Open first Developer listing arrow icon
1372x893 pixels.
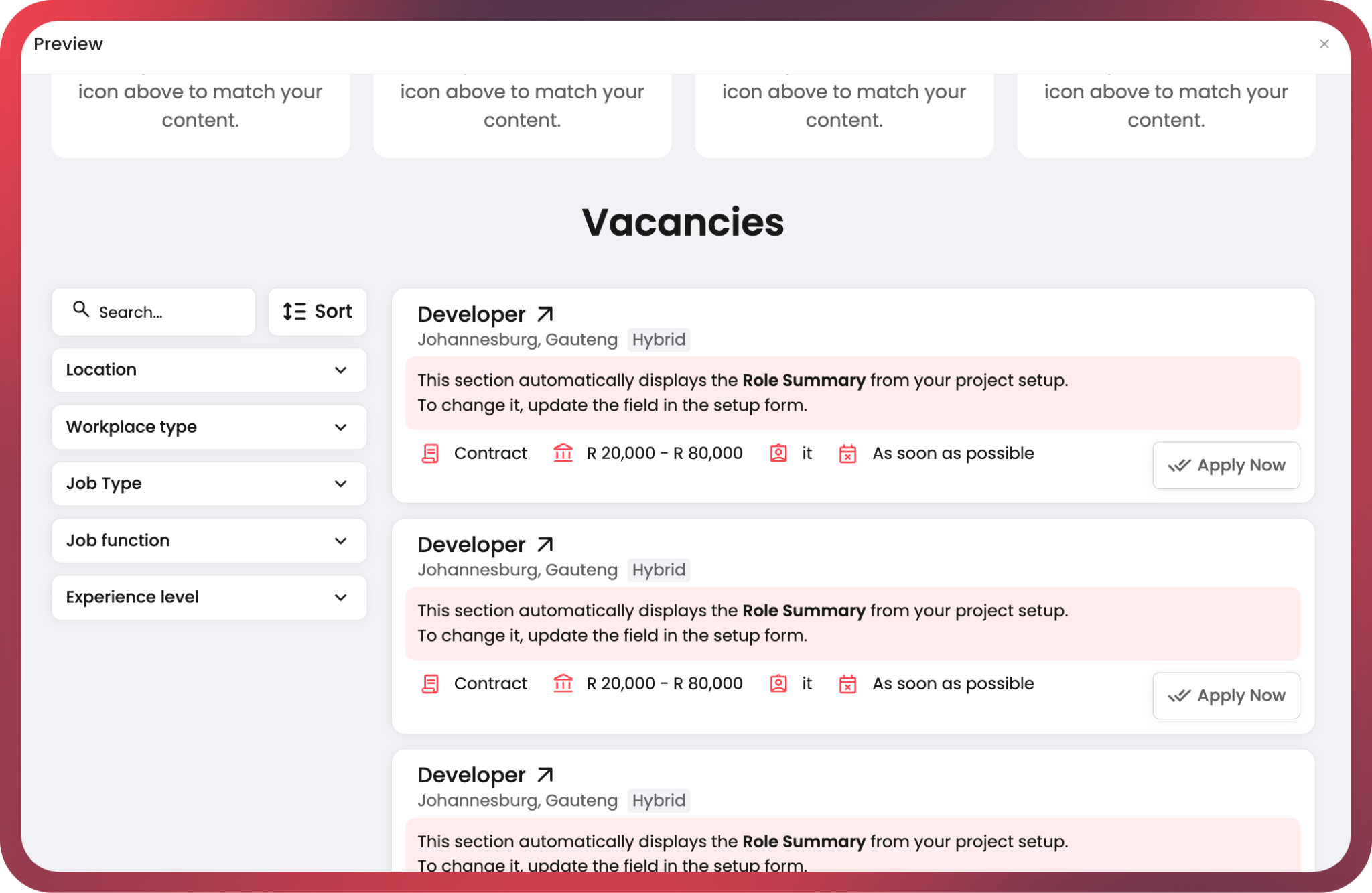545,314
